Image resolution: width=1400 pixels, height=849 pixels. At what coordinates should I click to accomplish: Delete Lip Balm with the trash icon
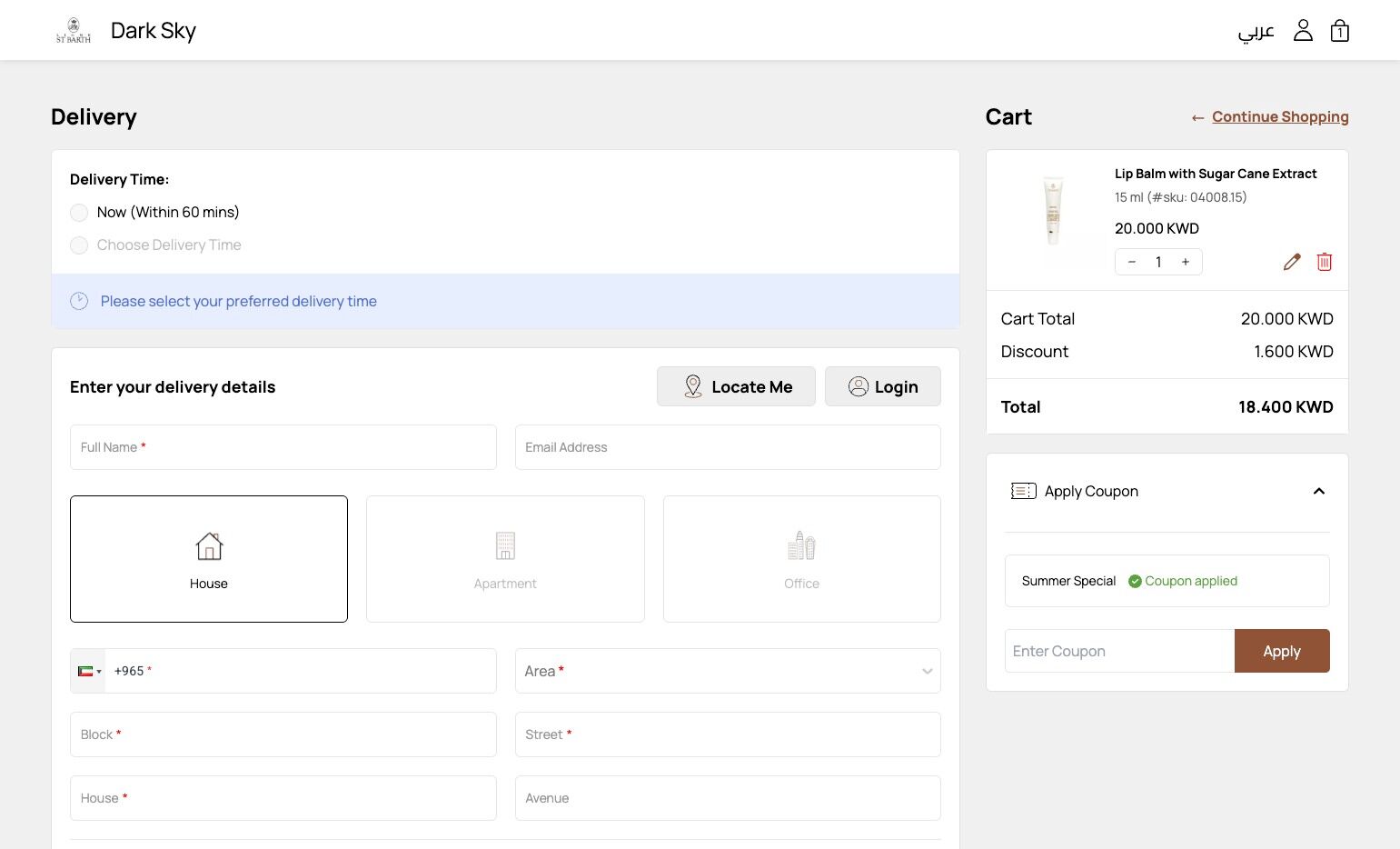(1325, 262)
